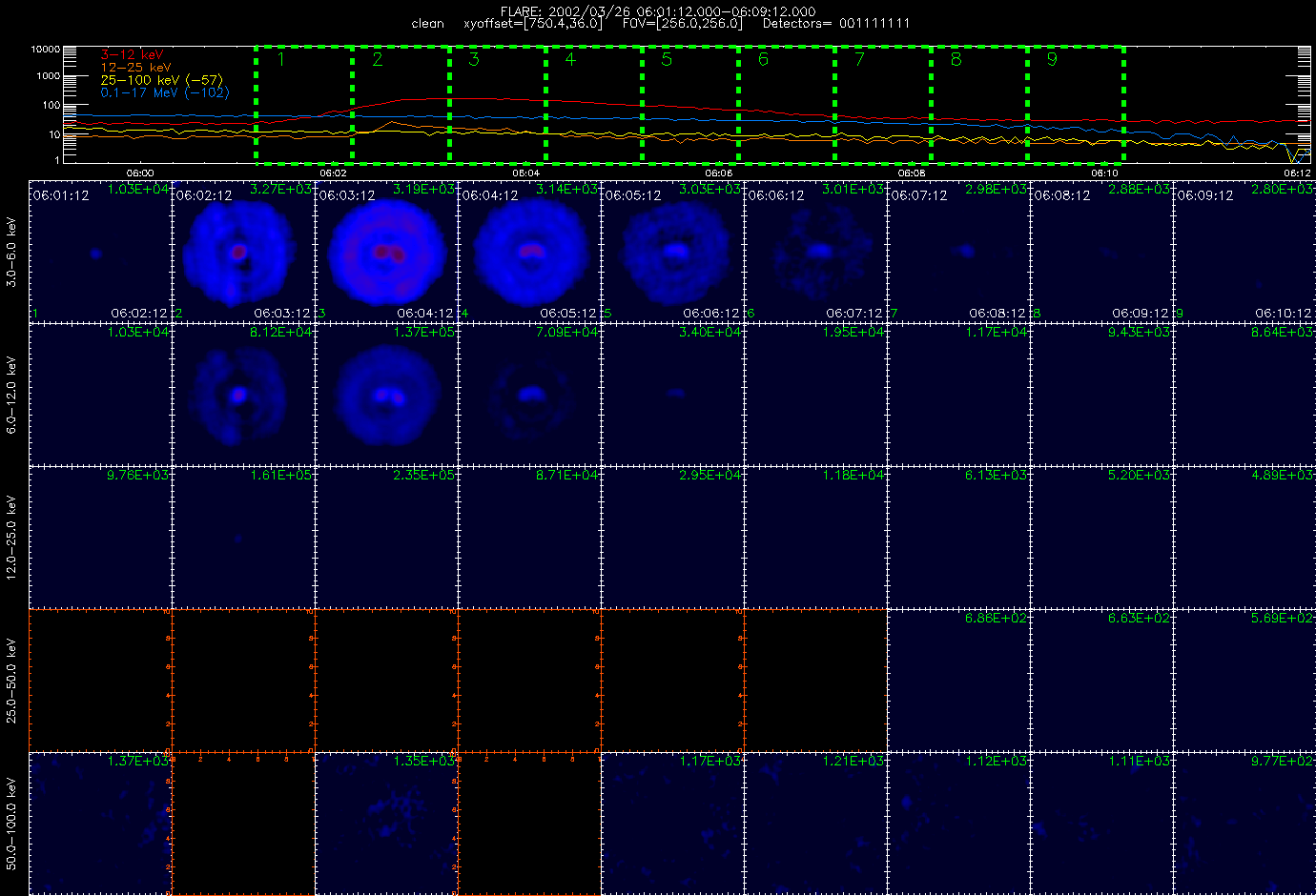Open the 3.0-6.0 keV image for interval 3

tap(386, 252)
